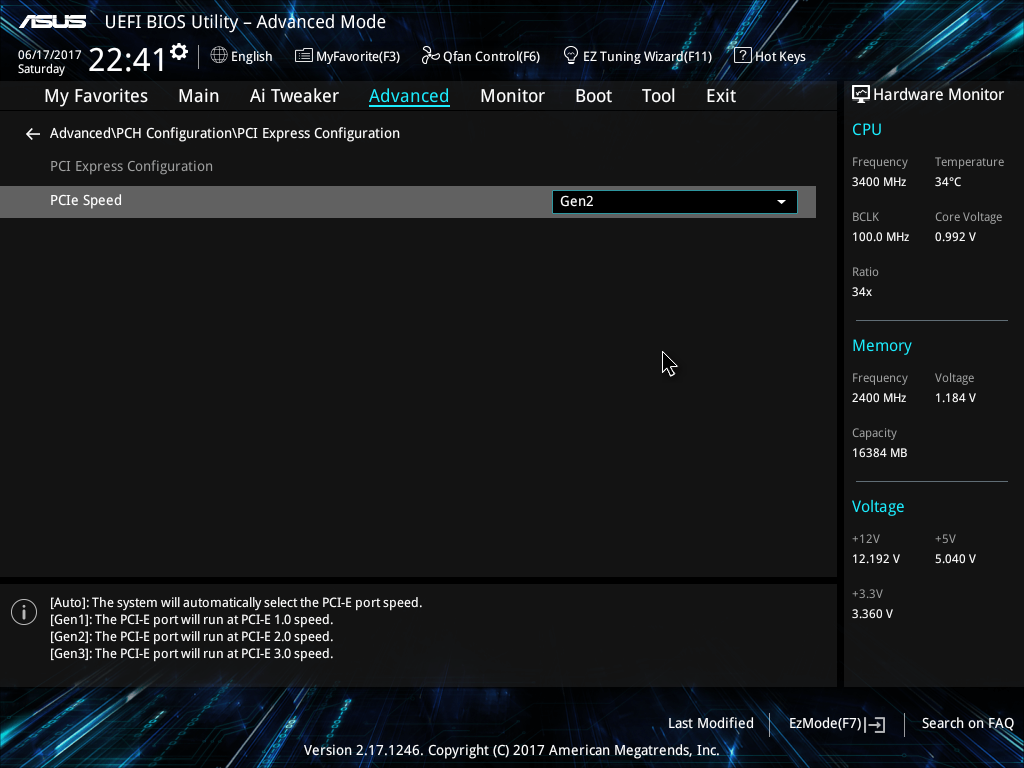
Task: Click the EzMode exit arrow icon
Action: coord(876,724)
